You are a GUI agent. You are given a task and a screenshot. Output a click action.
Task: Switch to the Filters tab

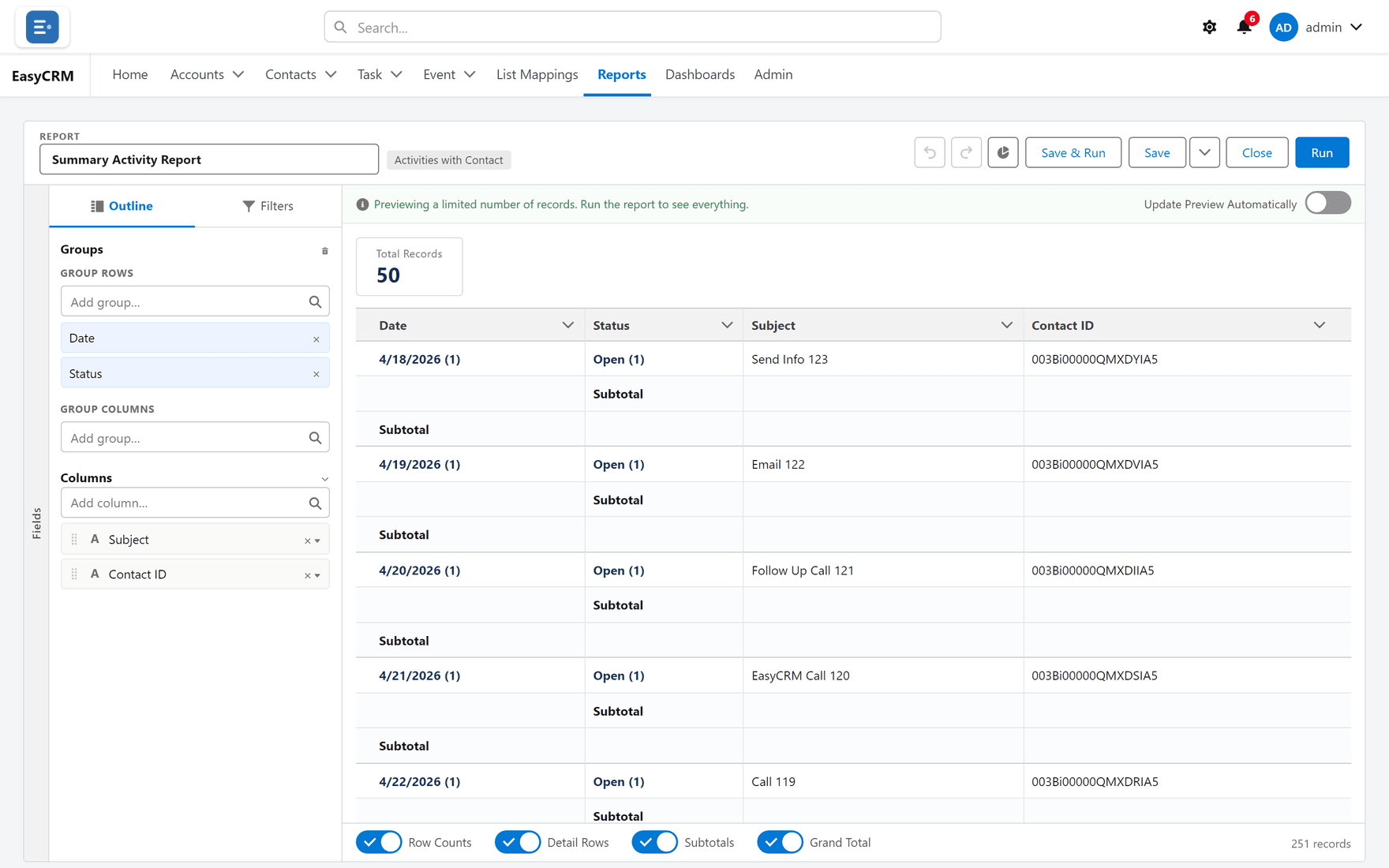tap(268, 206)
